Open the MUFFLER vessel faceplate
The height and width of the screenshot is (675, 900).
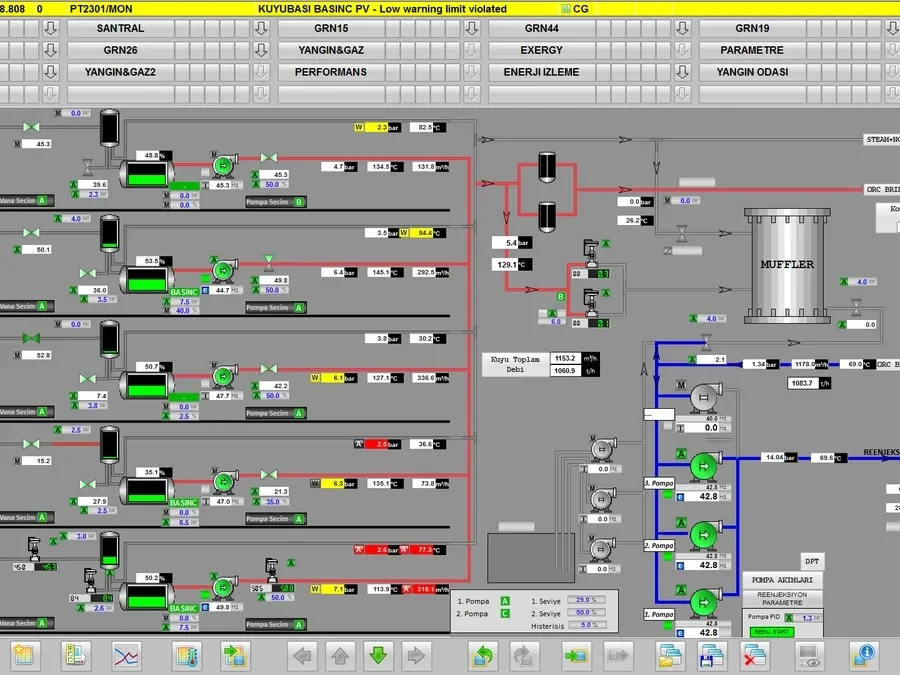tap(787, 265)
